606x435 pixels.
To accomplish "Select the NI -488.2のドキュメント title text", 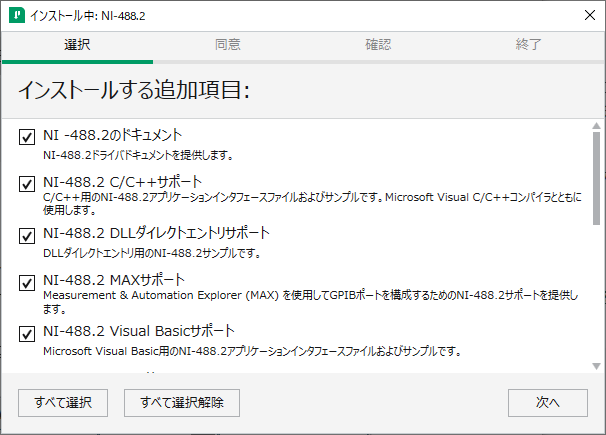I will click(x=112, y=135).
